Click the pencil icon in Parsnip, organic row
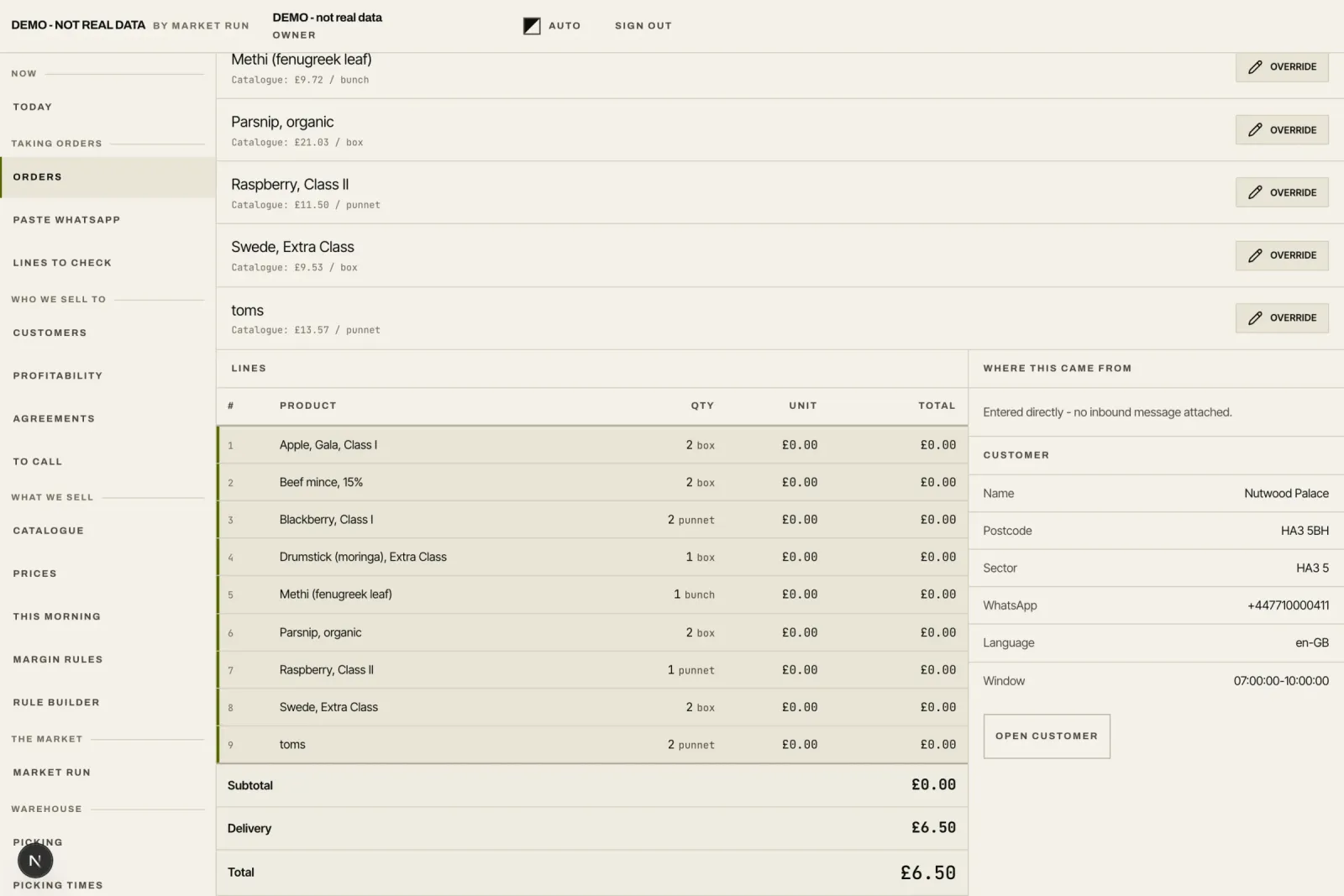Viewport: 1344px width, 896px height. click(x=1255, y=130)
